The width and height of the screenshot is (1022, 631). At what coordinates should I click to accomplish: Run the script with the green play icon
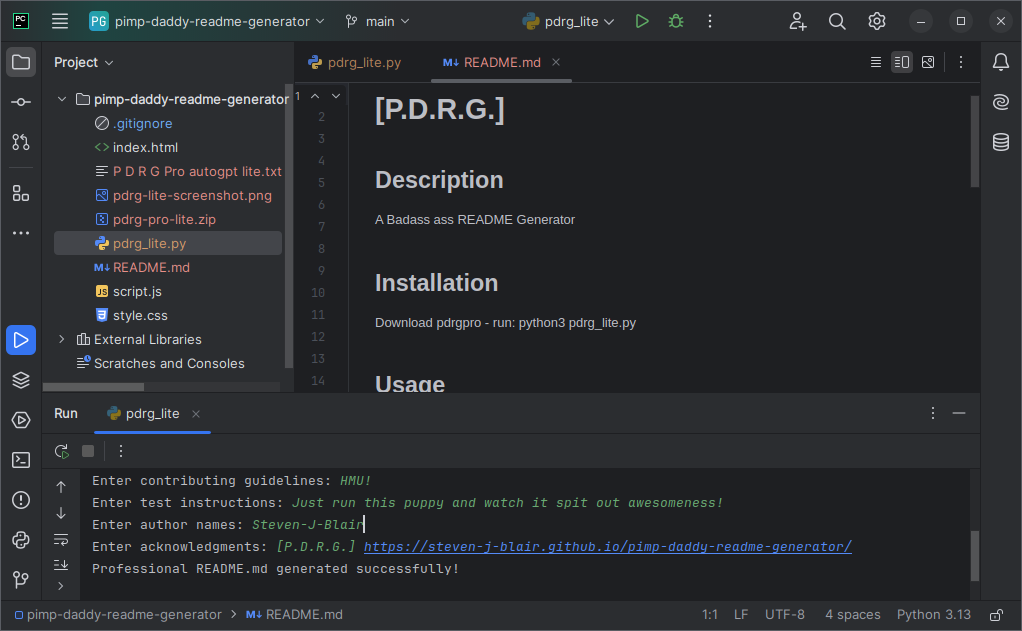point(643,20)
